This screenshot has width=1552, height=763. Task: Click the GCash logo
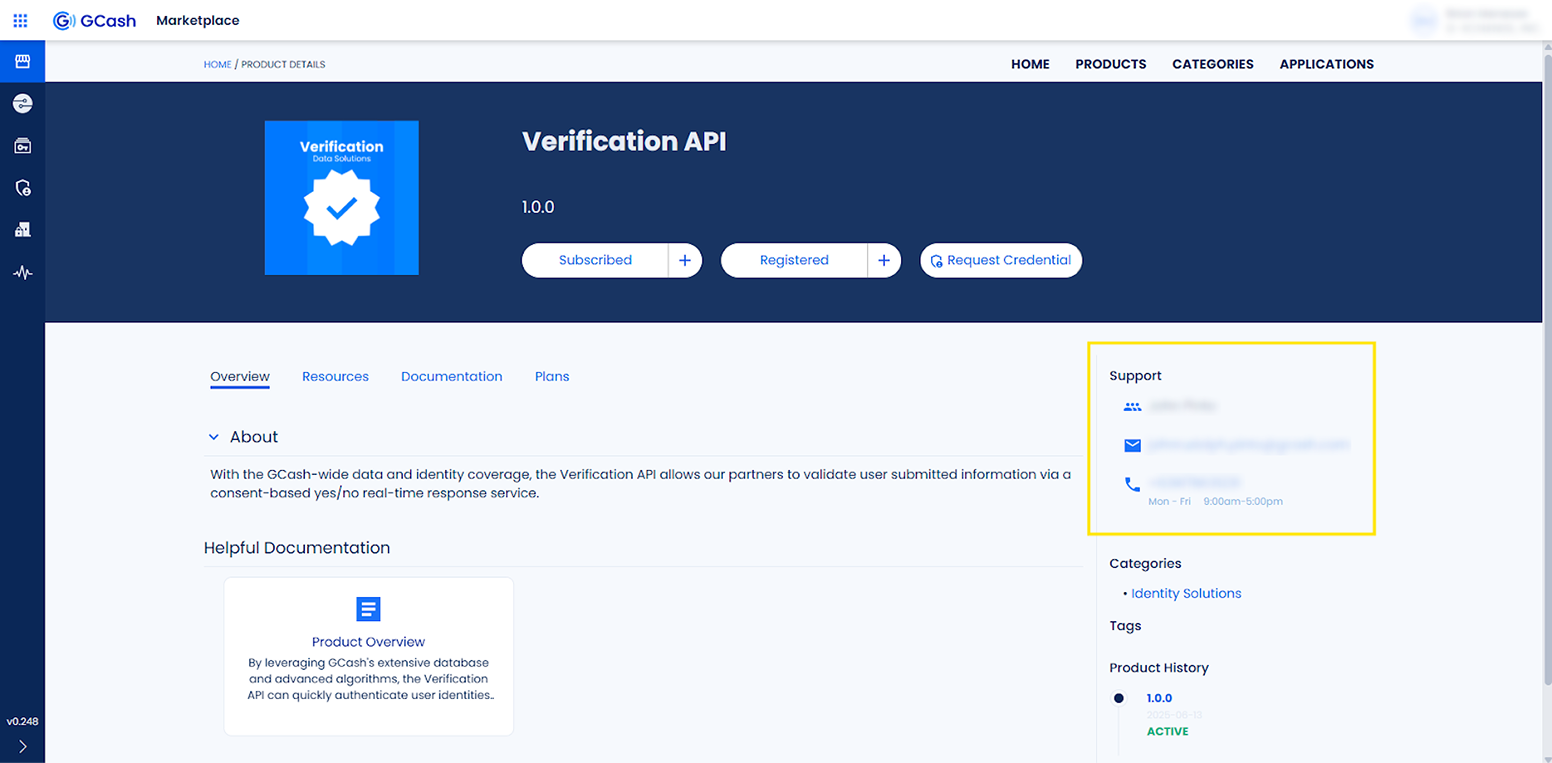click(95, 20)
